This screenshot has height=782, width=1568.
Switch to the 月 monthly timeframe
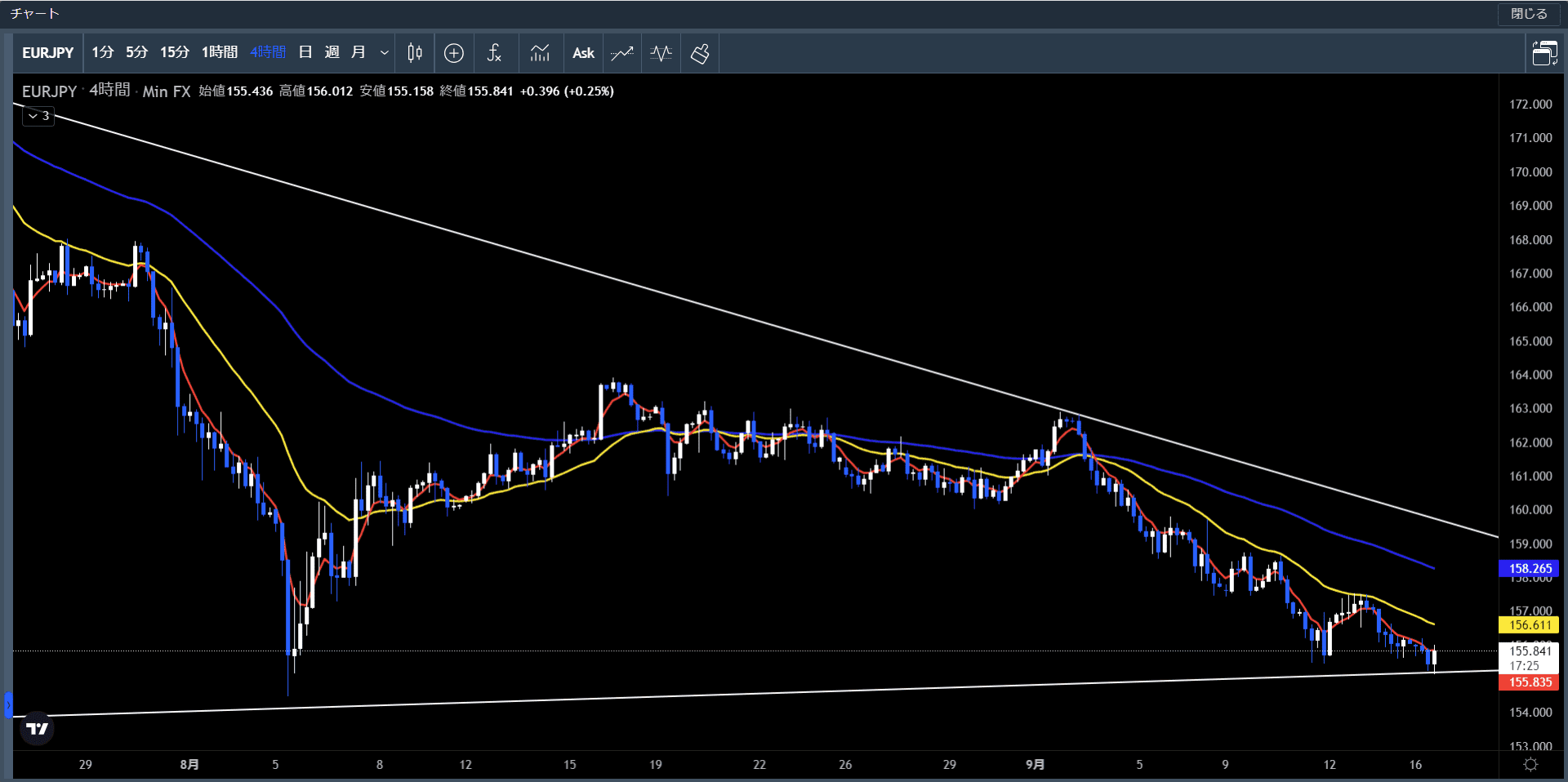click(x=358, y=53)
